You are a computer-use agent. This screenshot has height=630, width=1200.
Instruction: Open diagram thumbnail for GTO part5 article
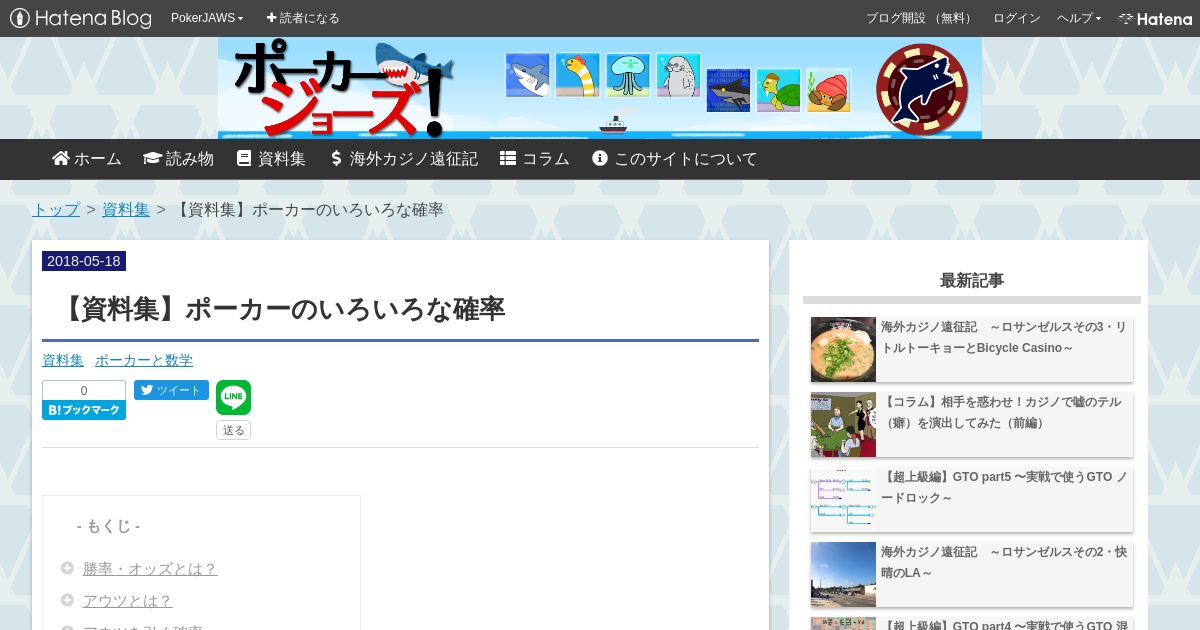[x=843, y=499]
